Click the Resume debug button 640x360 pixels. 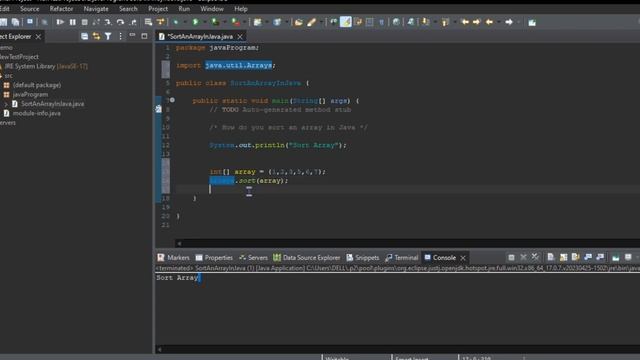tap(60, 22)
